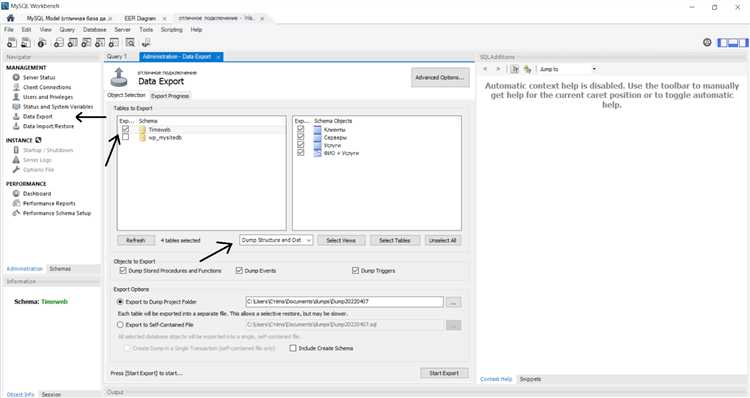This screenshot has width=750, height=398.
Task: Uncheck the Серверы table export checkbox
Action: [300, 137]
